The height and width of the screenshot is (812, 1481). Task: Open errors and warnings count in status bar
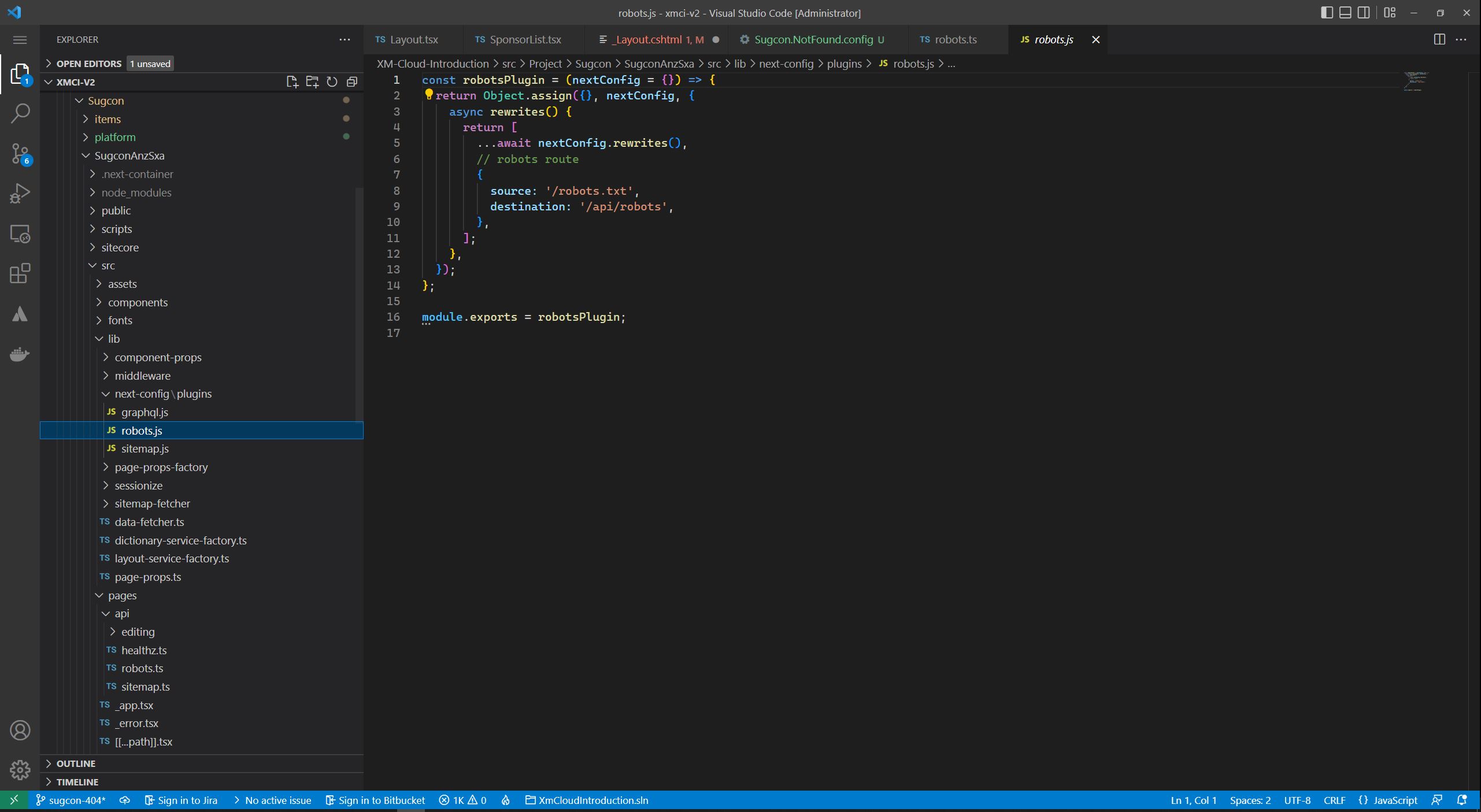462,800
